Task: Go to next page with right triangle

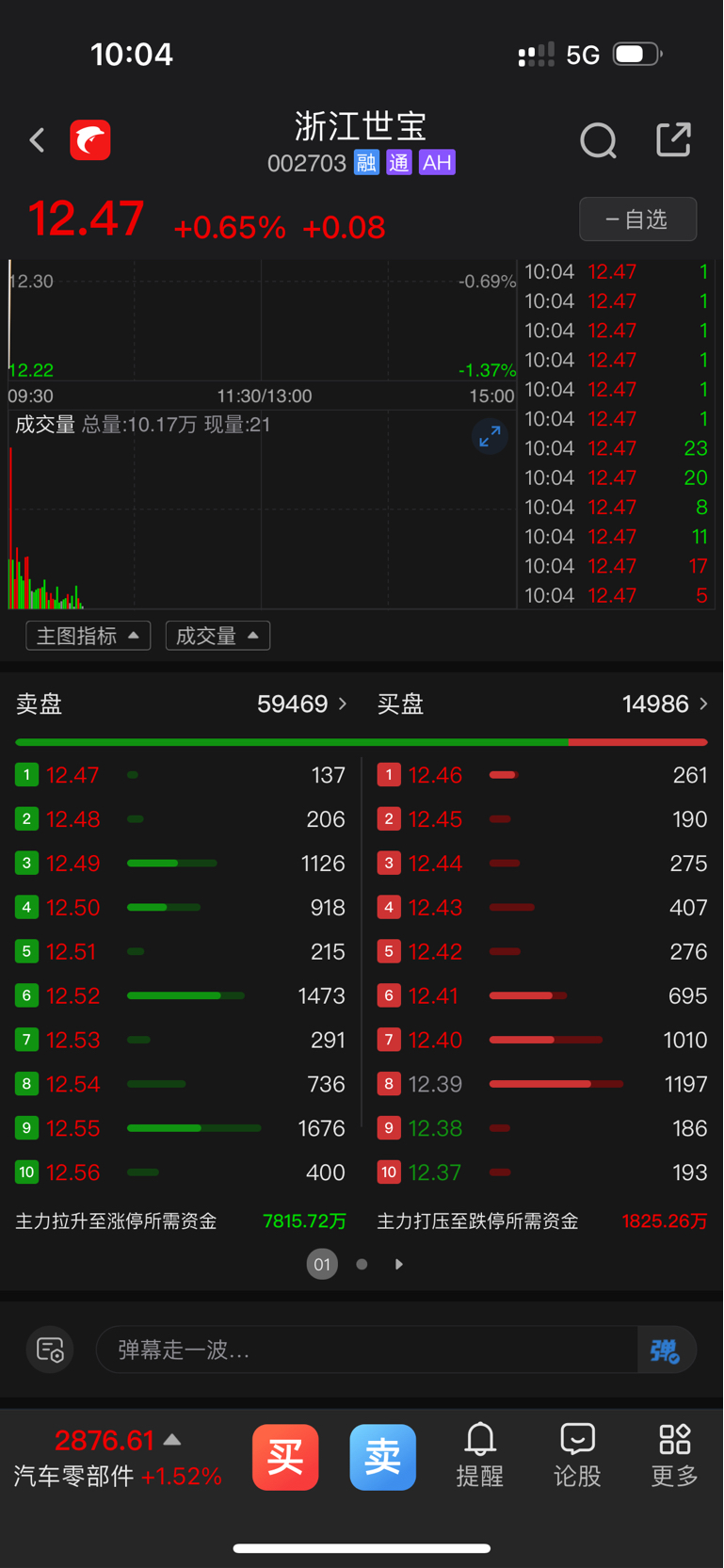Action: 399,1265
